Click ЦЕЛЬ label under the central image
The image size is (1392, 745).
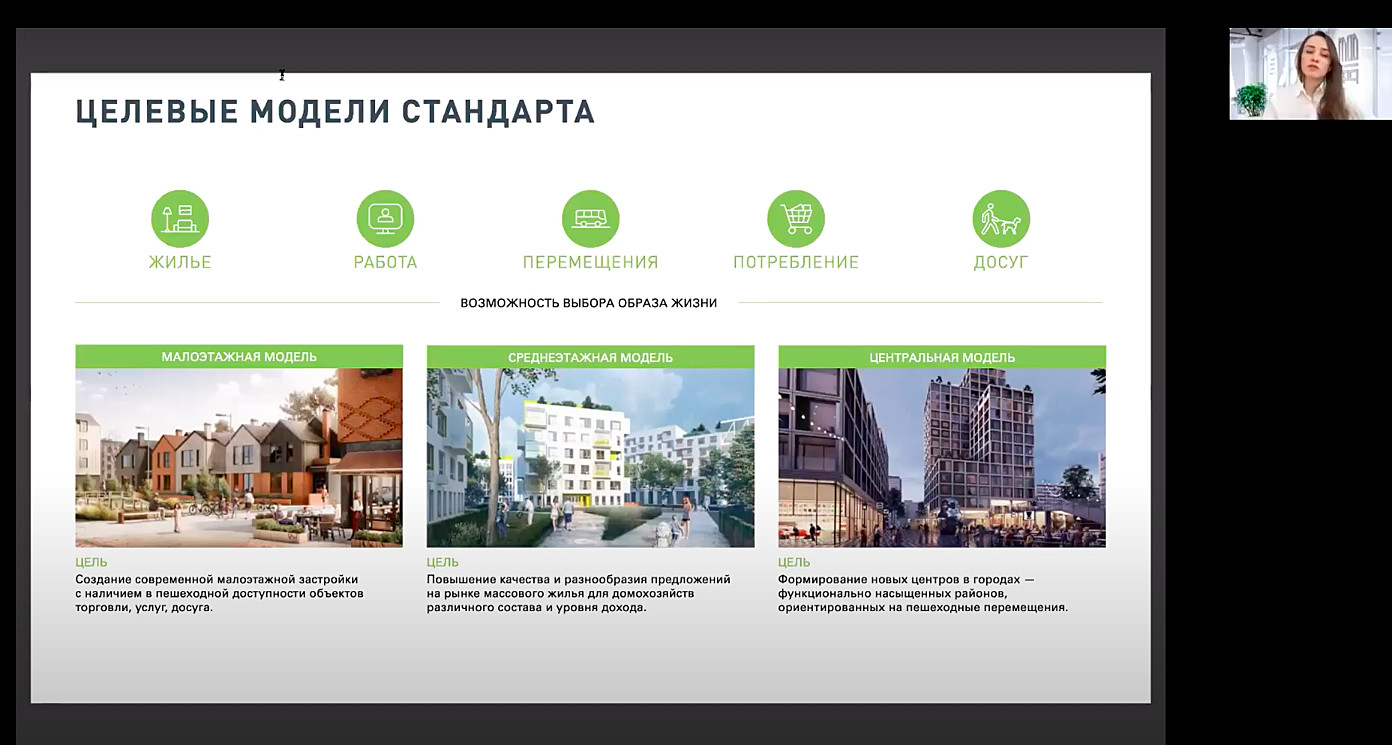(x=794, y=563)
